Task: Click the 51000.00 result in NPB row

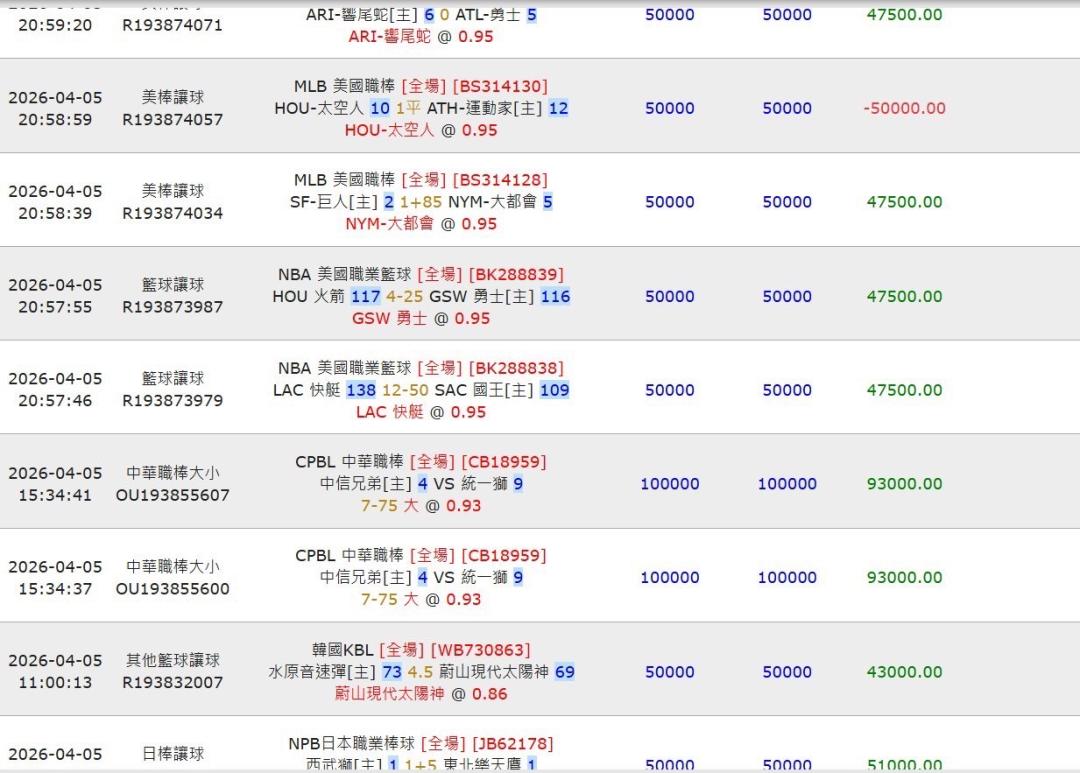Action: click(x=904, y=764)
